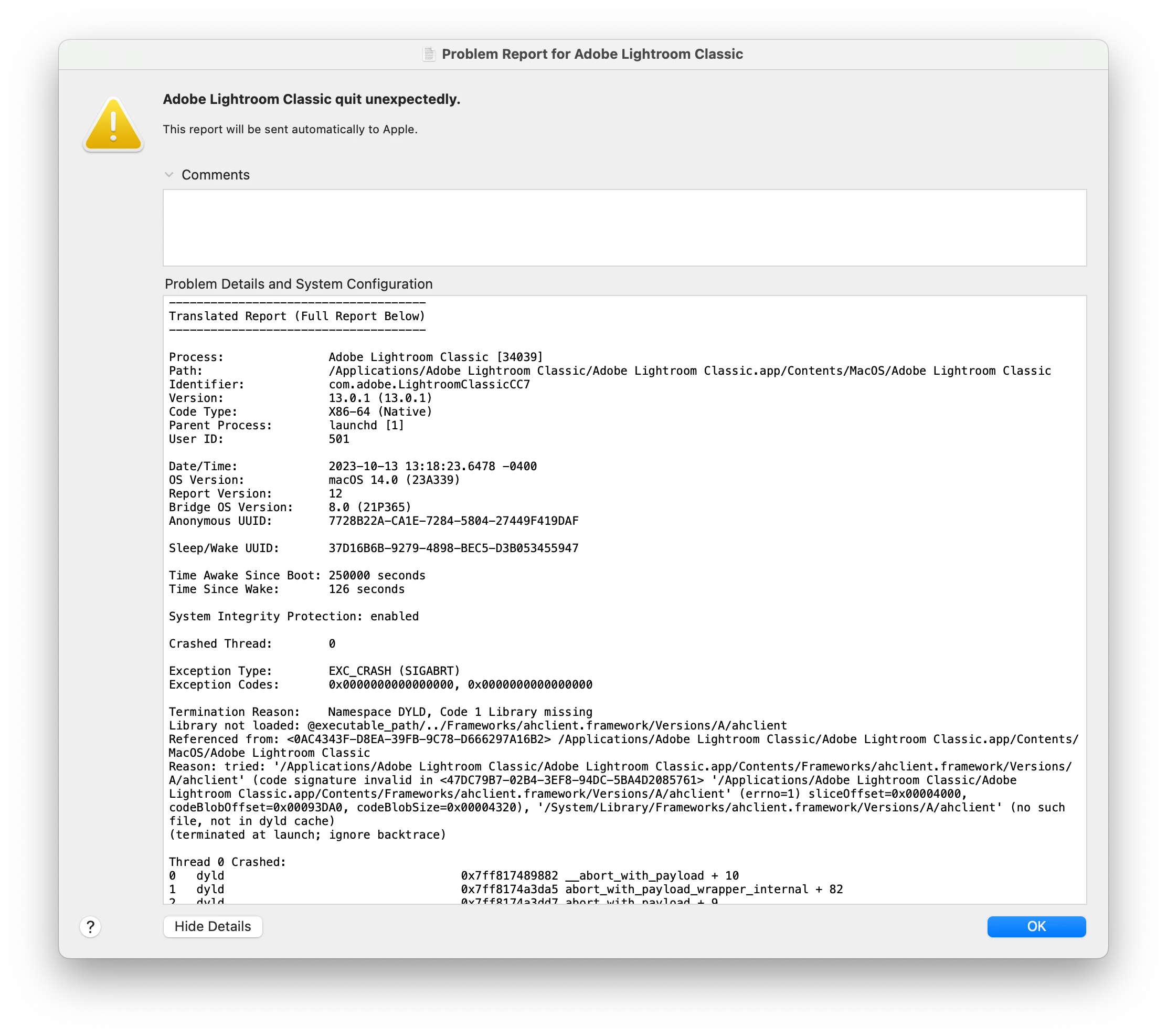Click the 'Thread 0 Crashed:' line
The height and width of the screenshot is (1036, 1167).
click(227, 862)
